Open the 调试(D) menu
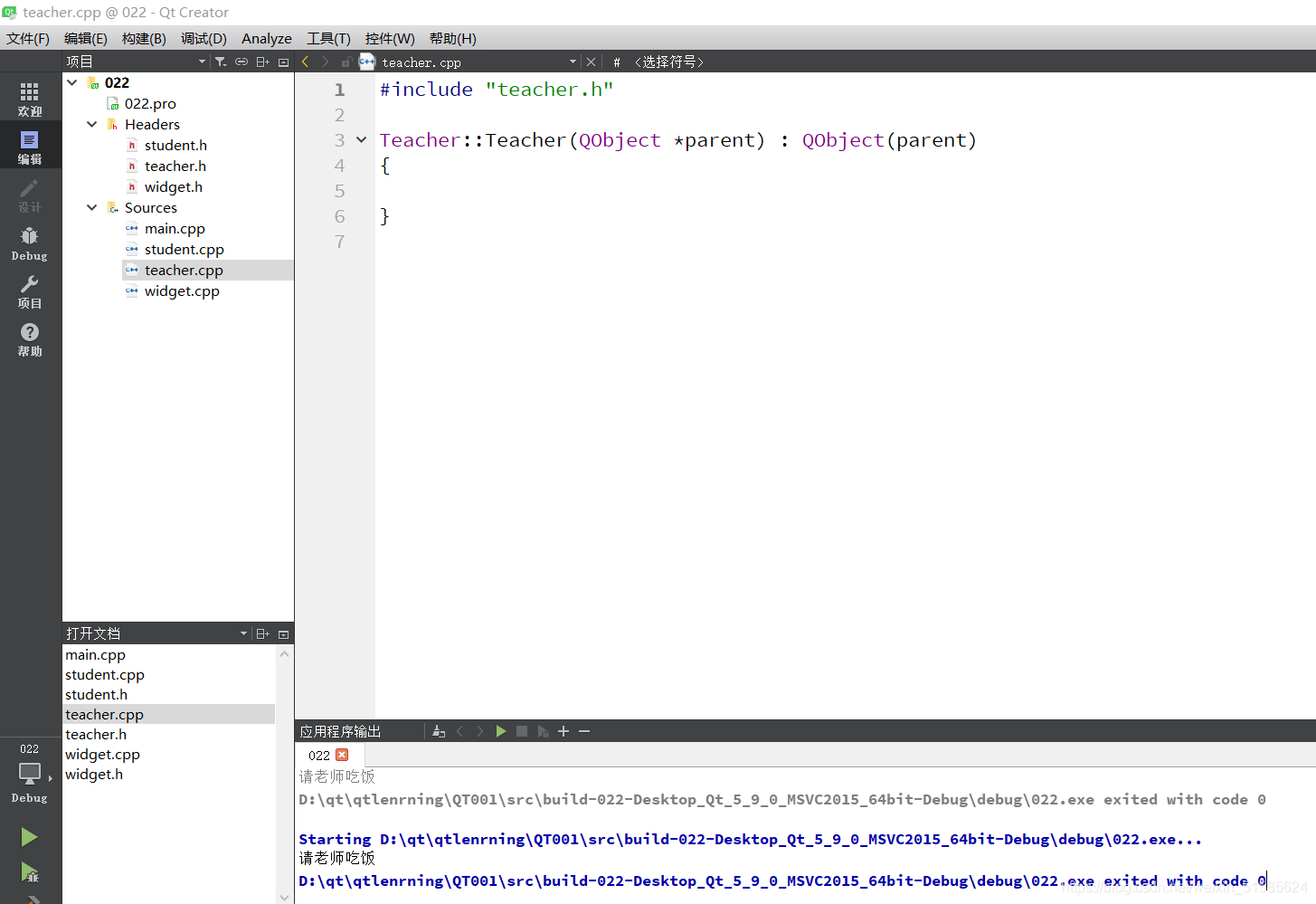 [204, 38]
